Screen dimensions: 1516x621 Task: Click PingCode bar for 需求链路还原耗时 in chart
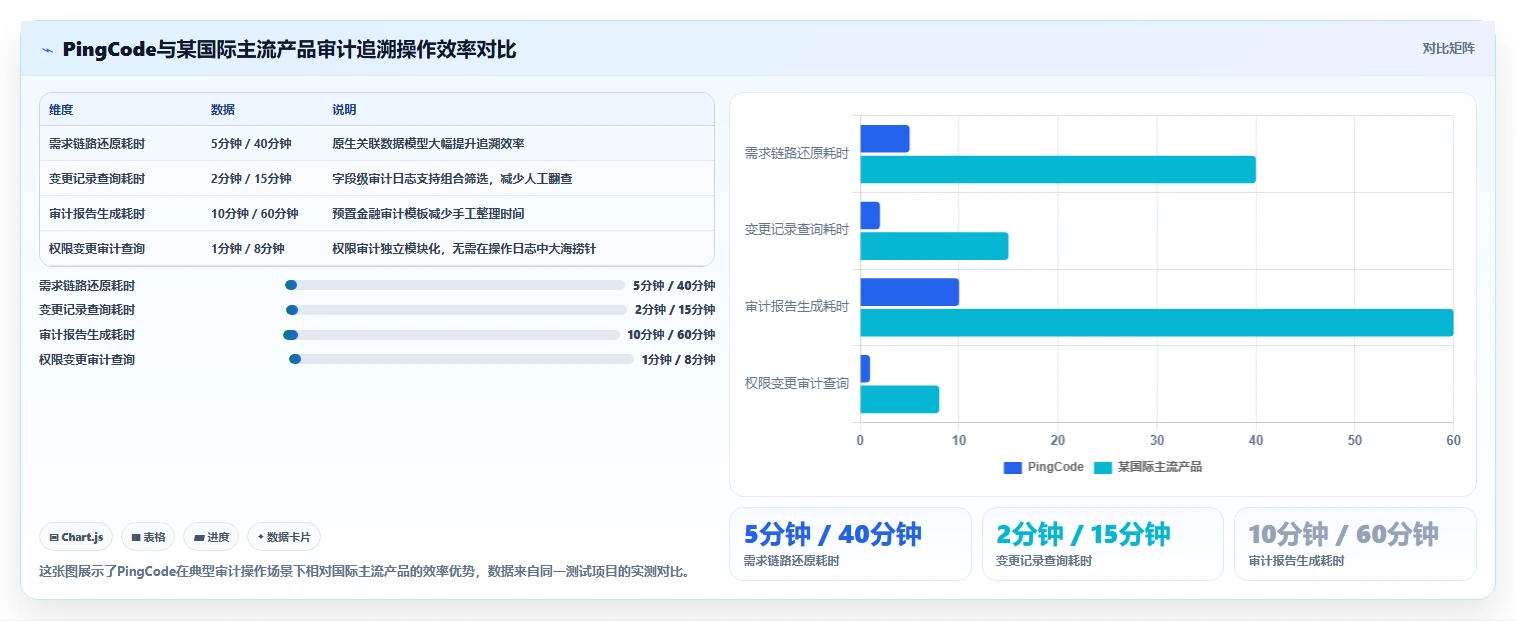coord(885,139)
